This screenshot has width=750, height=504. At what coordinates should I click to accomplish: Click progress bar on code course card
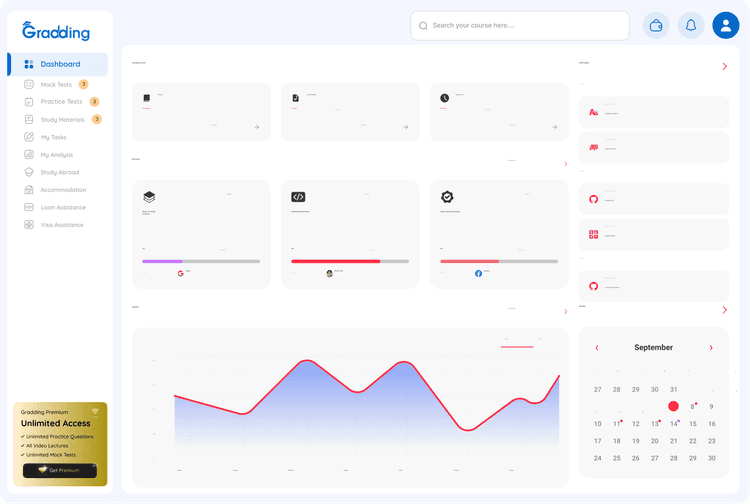coord(350,261)
